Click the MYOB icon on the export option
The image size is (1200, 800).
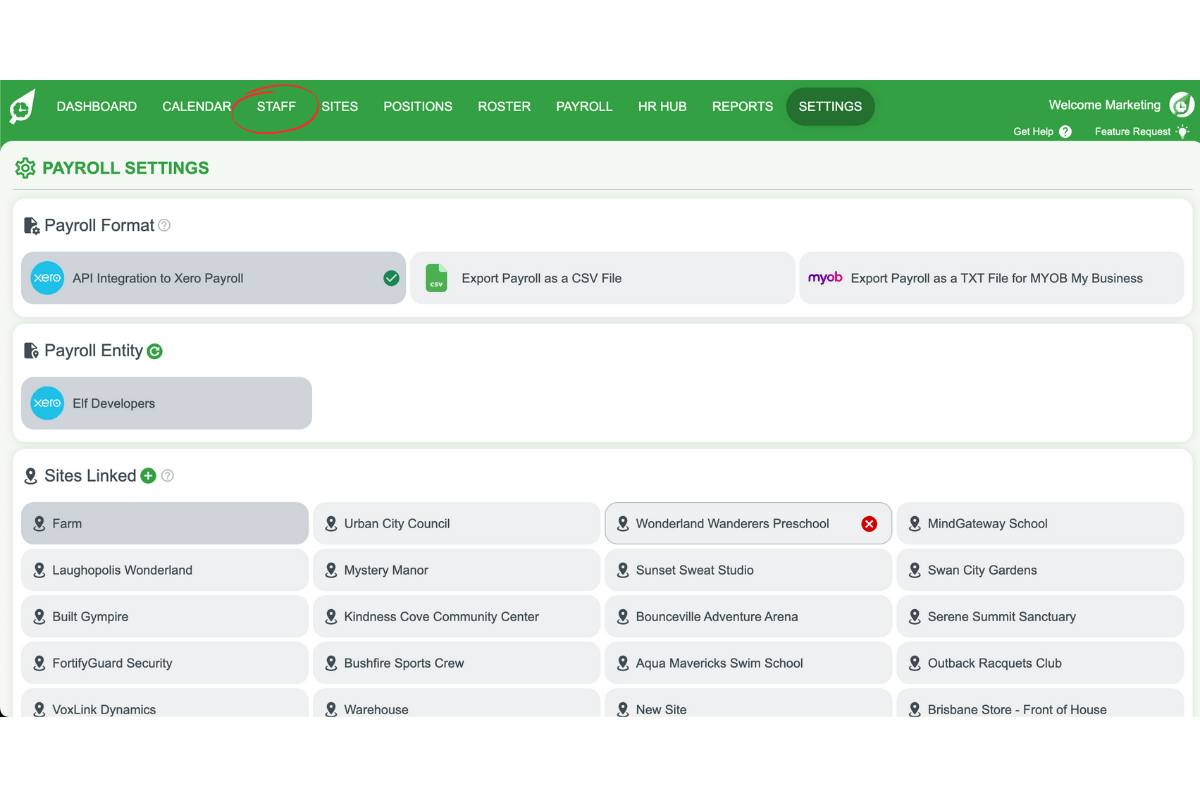click(826, 277)
